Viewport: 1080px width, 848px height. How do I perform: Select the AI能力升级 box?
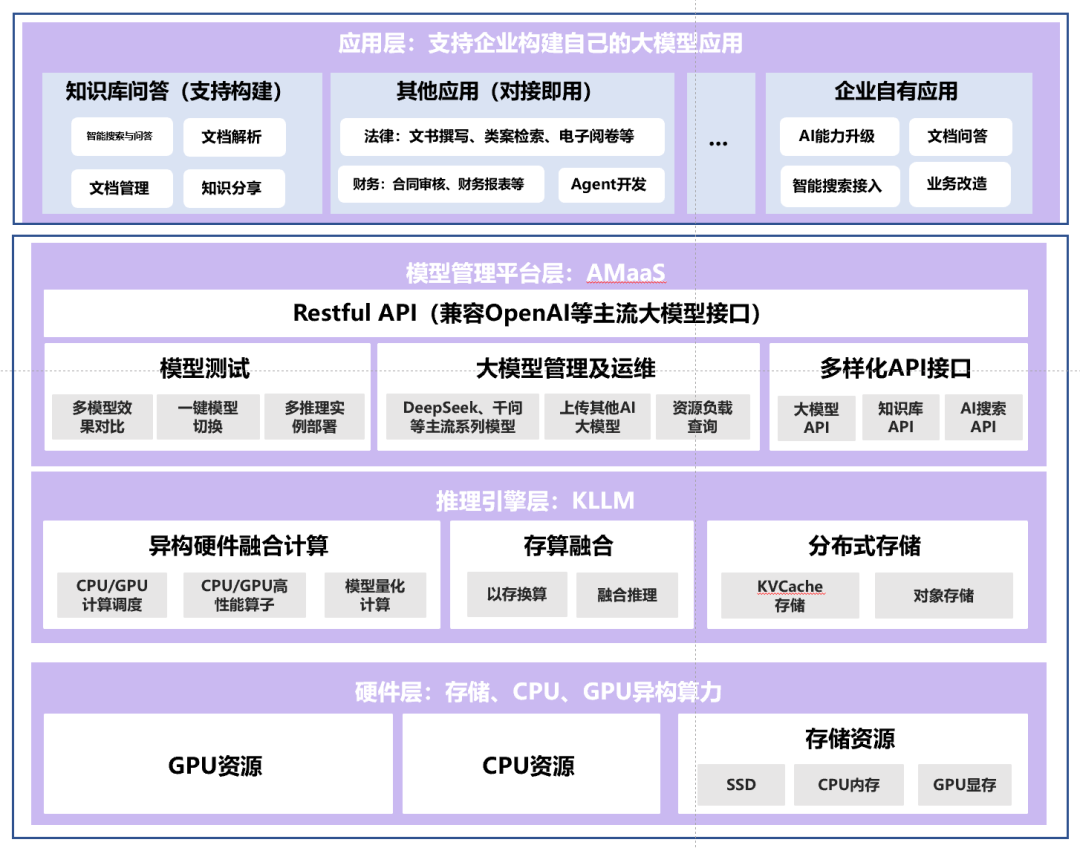tap(838, 137)
